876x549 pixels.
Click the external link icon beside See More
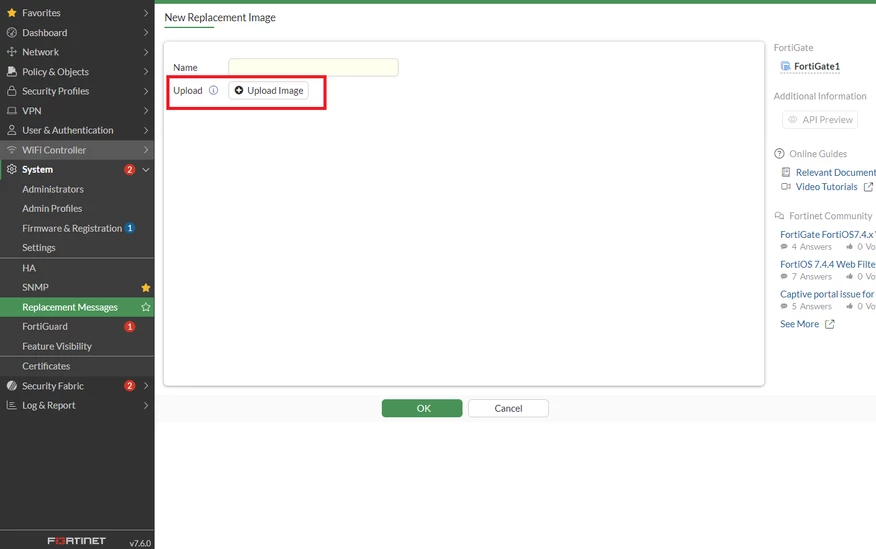pos(830,324)
